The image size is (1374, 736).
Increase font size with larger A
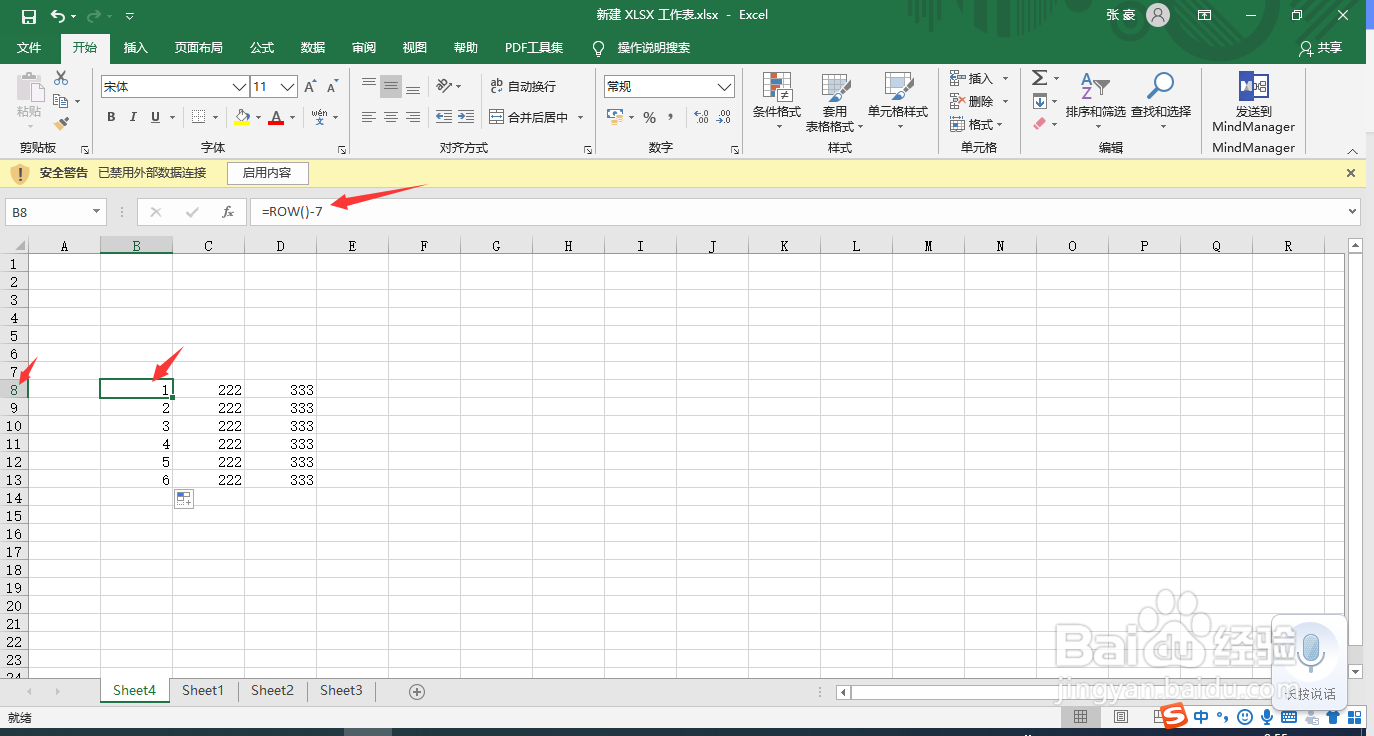click(x=311, y=87)
